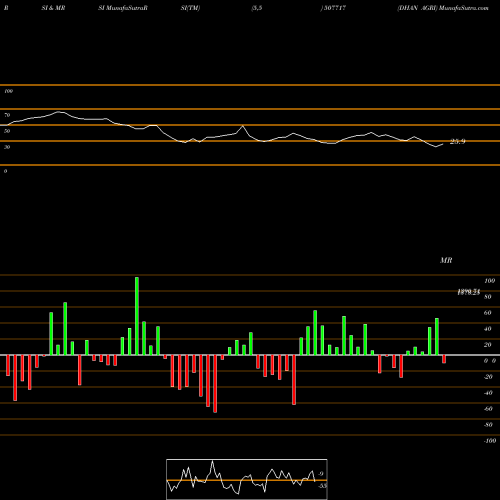
Task: Click the RSI axis label 50
Action: (x=7, y=131)
